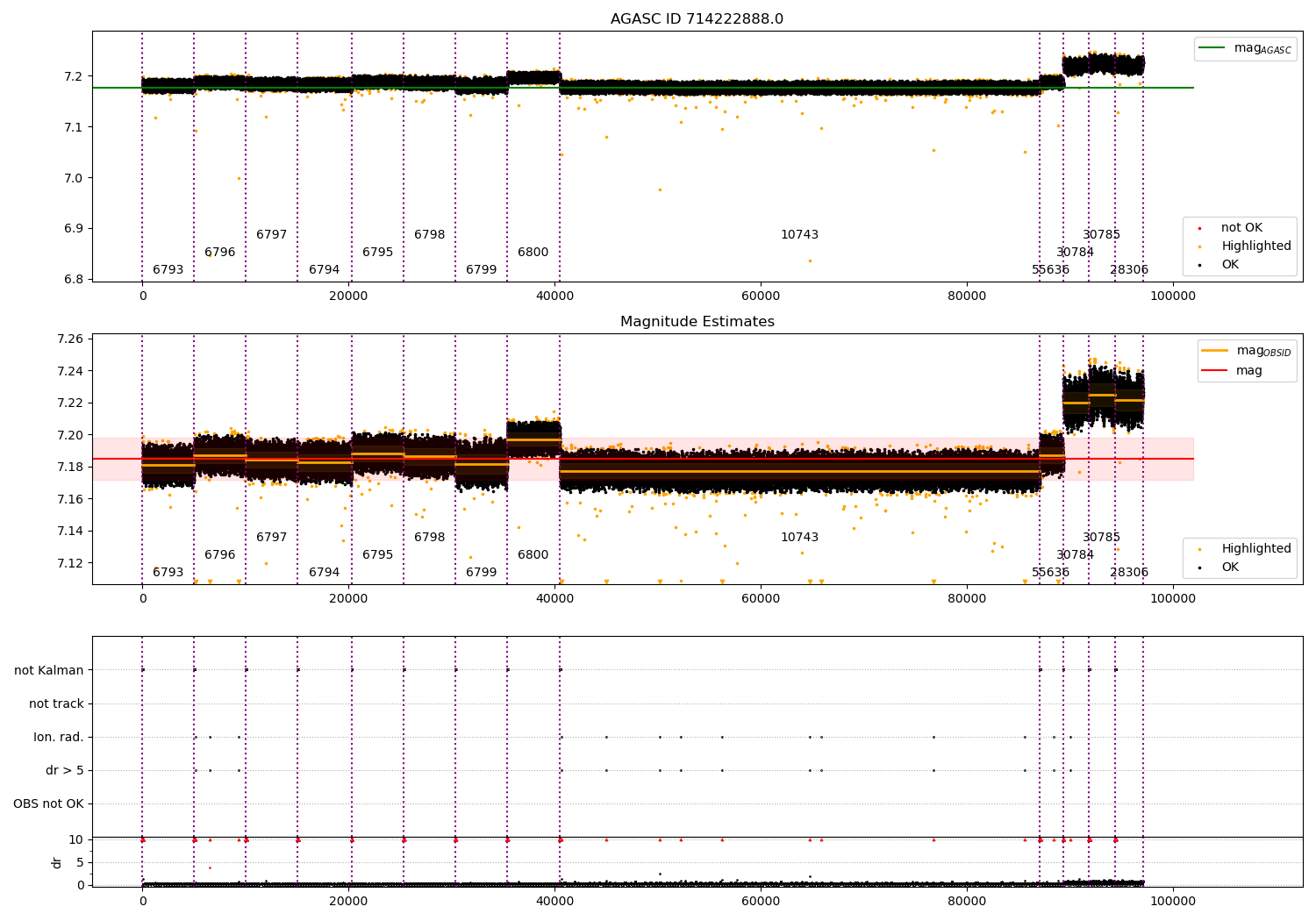Click the 7.22 y-axis tick label
1316x921 pixels.
(x=70, y=403)
